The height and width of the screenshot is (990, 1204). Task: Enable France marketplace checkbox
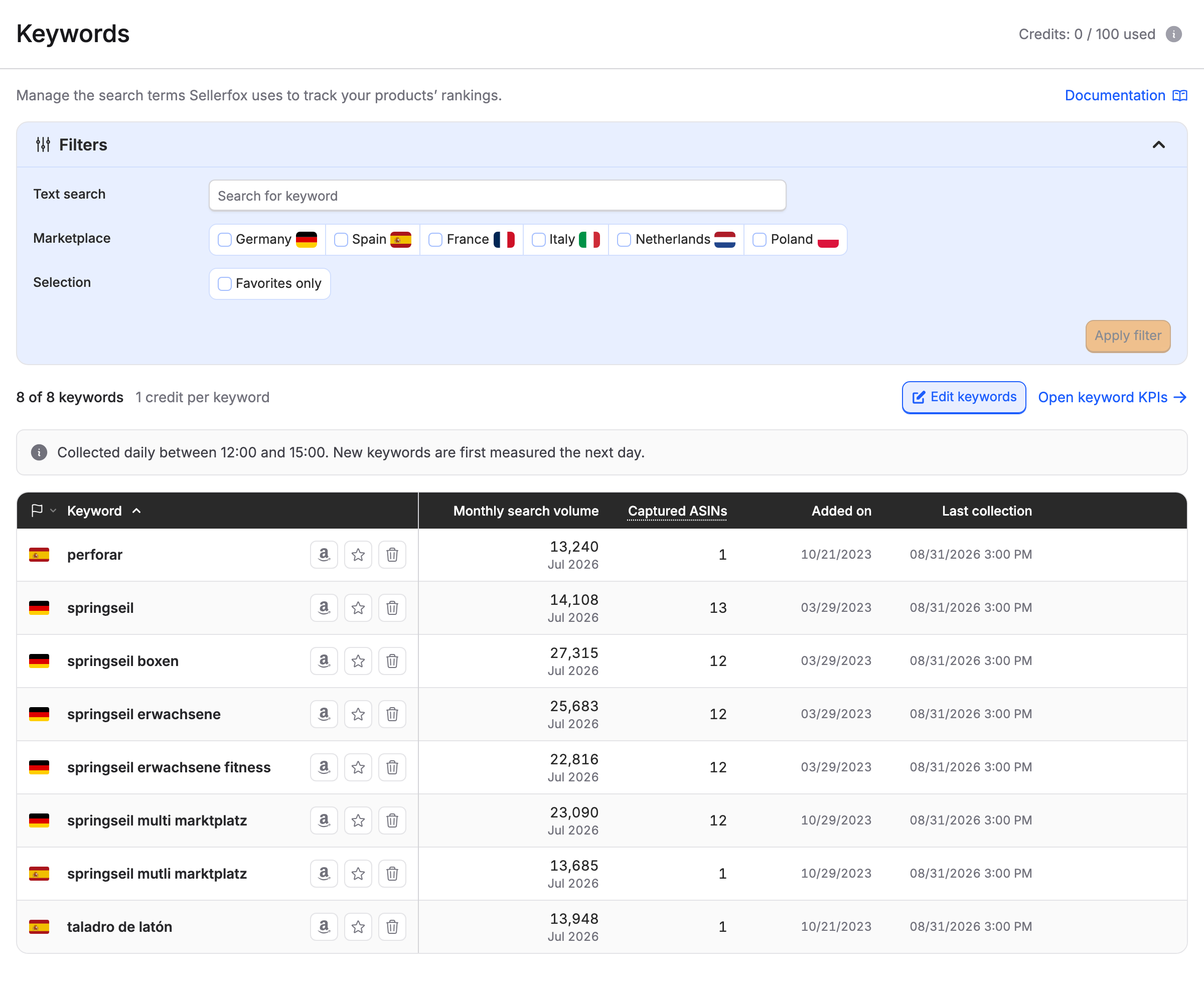click(436, 240)
